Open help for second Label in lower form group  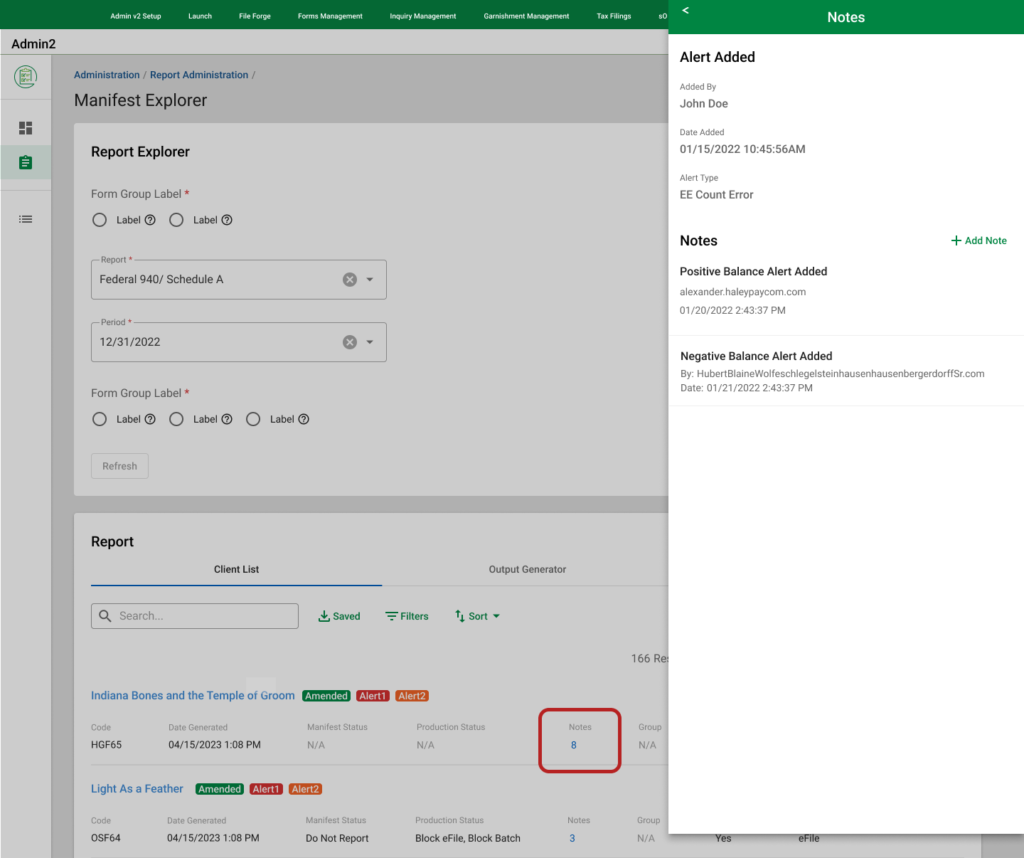tap(227, 419)
